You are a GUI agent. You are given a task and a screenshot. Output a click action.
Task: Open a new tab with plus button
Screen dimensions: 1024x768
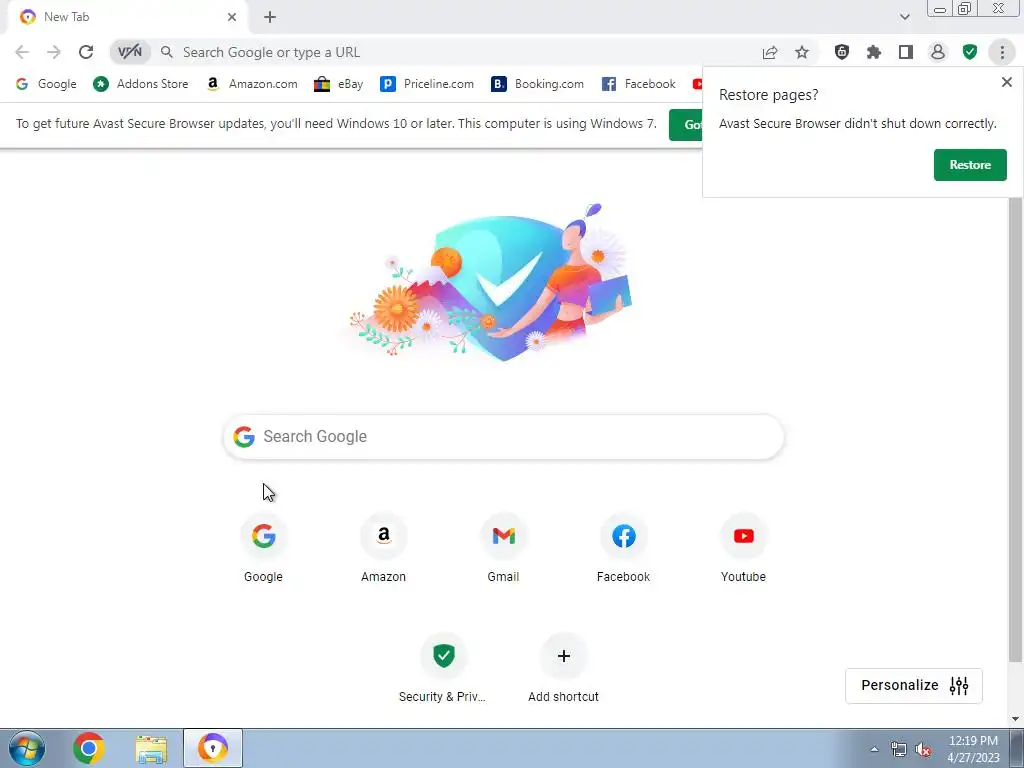click(270, 17)
